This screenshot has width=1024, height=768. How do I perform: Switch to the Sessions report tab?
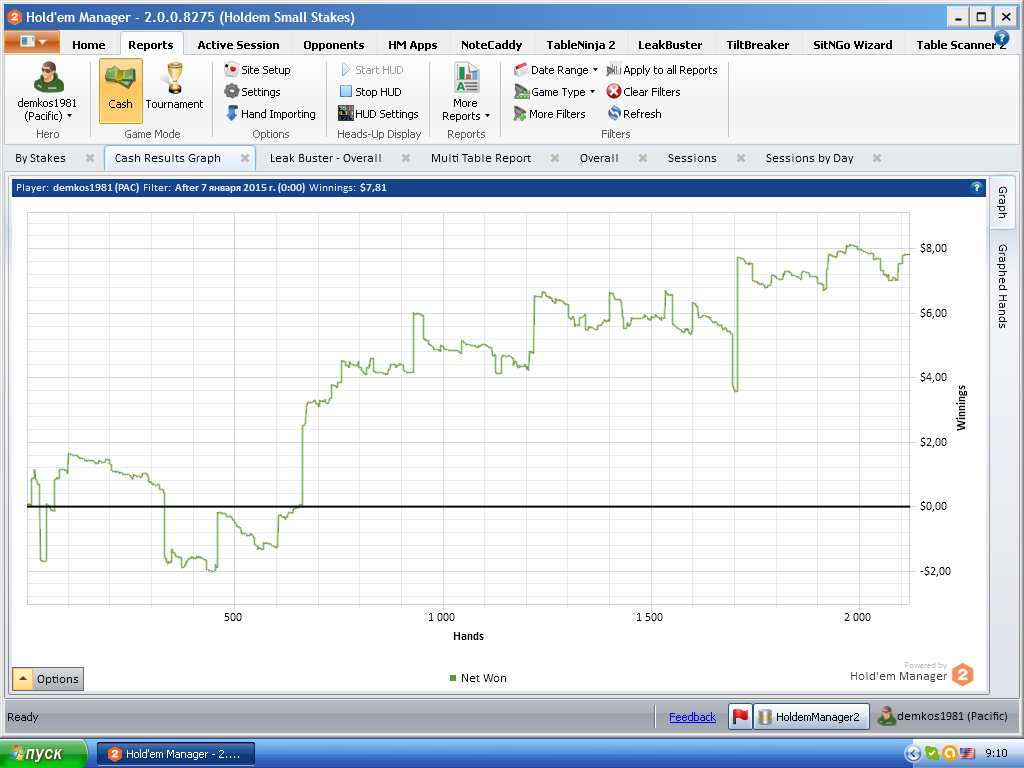(692, 158)
